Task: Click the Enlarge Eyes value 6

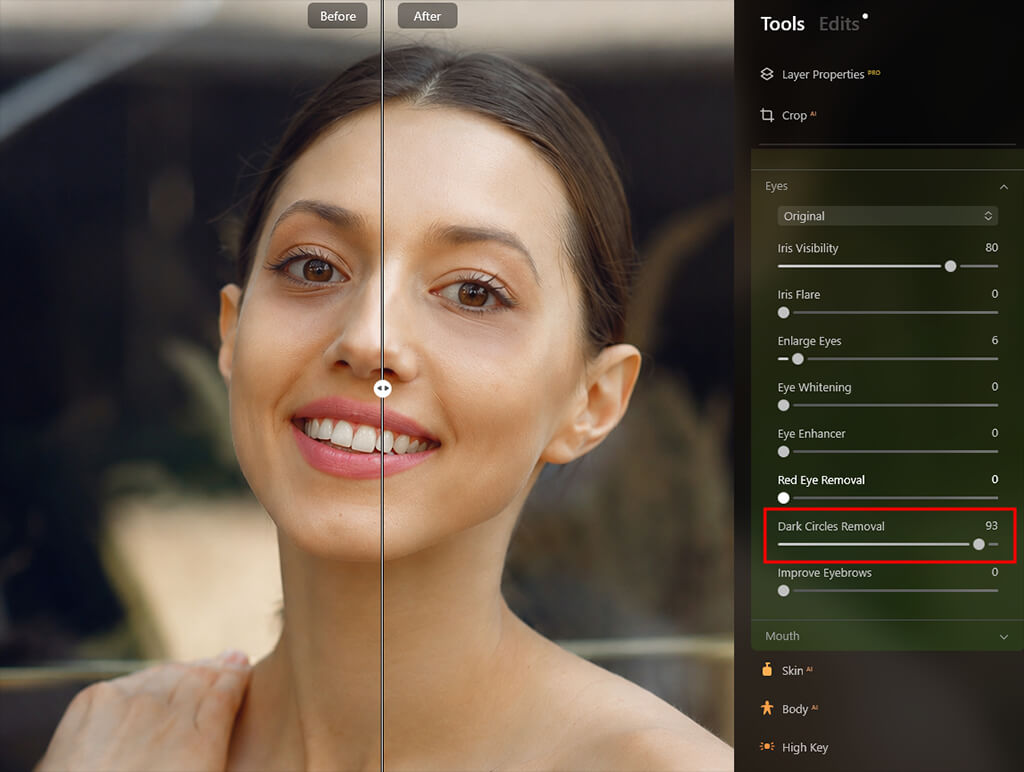Action: pos(995,340)
